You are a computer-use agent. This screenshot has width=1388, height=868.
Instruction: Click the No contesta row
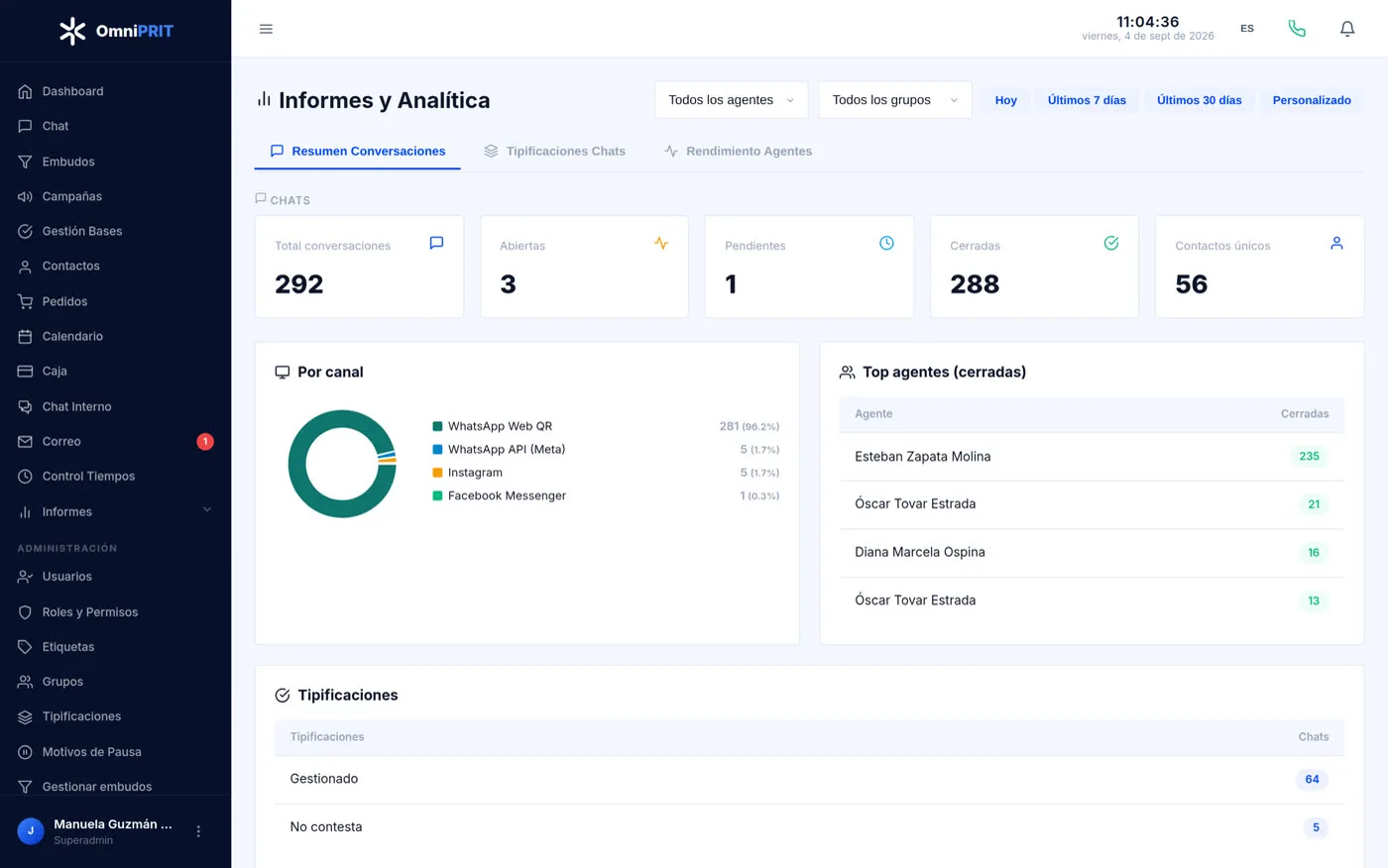click(x=809, y=827)
